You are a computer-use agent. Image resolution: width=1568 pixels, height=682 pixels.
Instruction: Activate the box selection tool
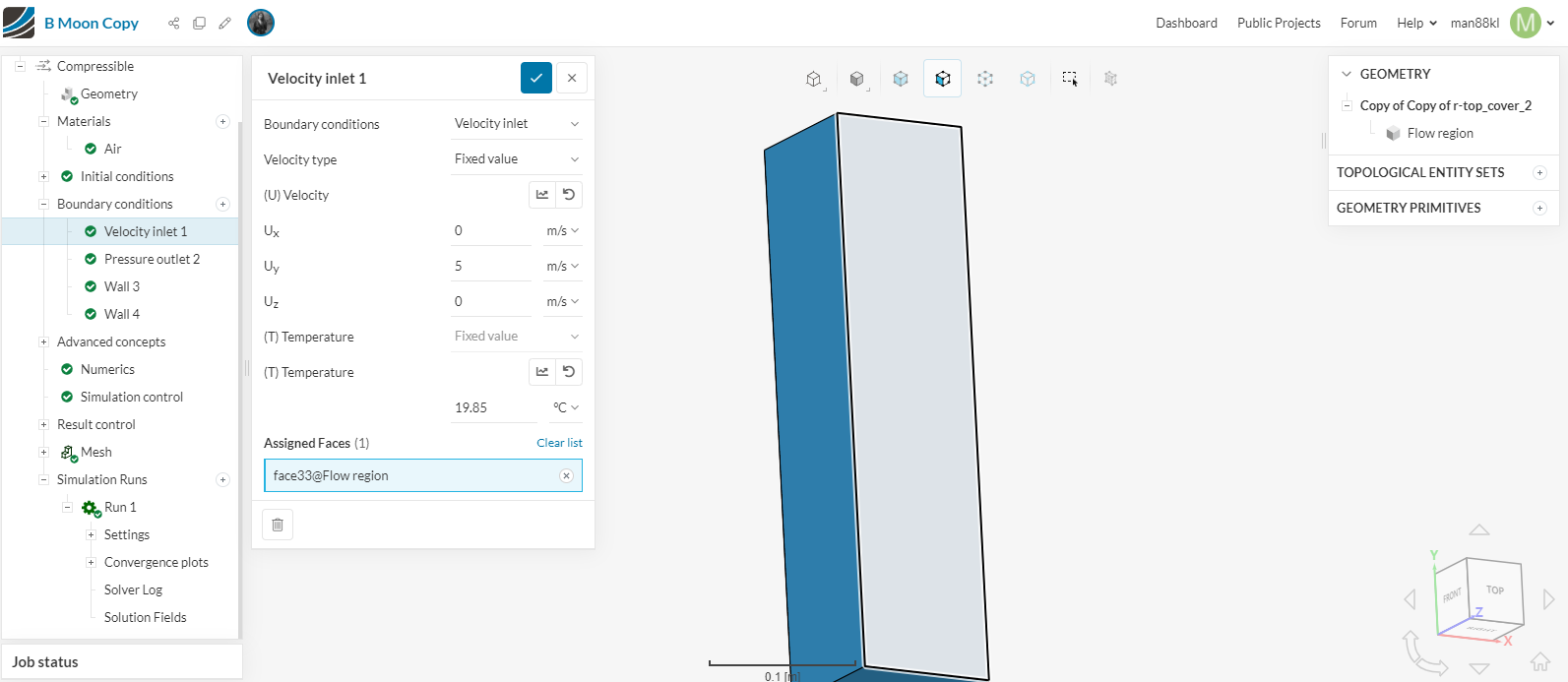(1070, 79)
